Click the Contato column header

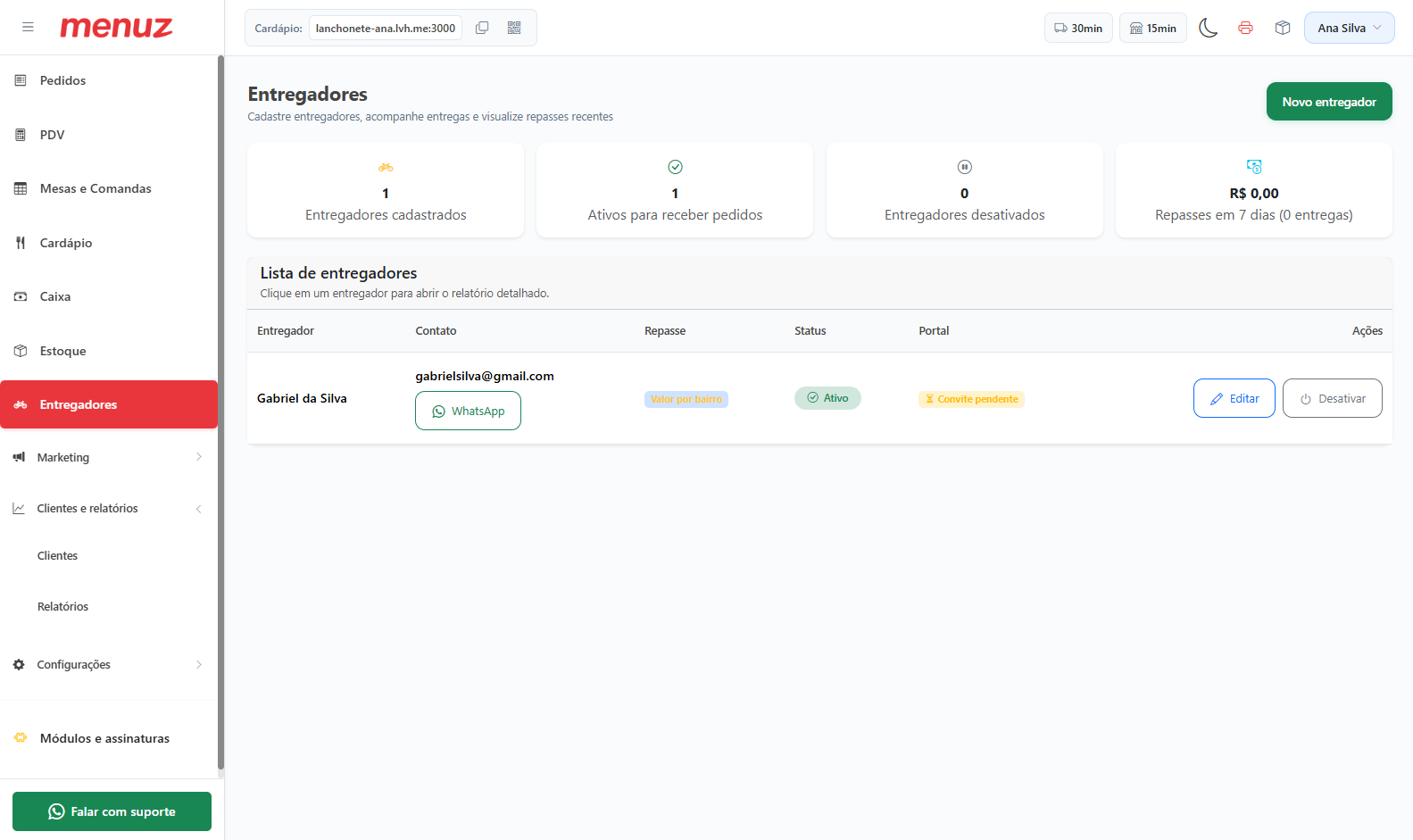pyautogui.click(x=436, y=330)
